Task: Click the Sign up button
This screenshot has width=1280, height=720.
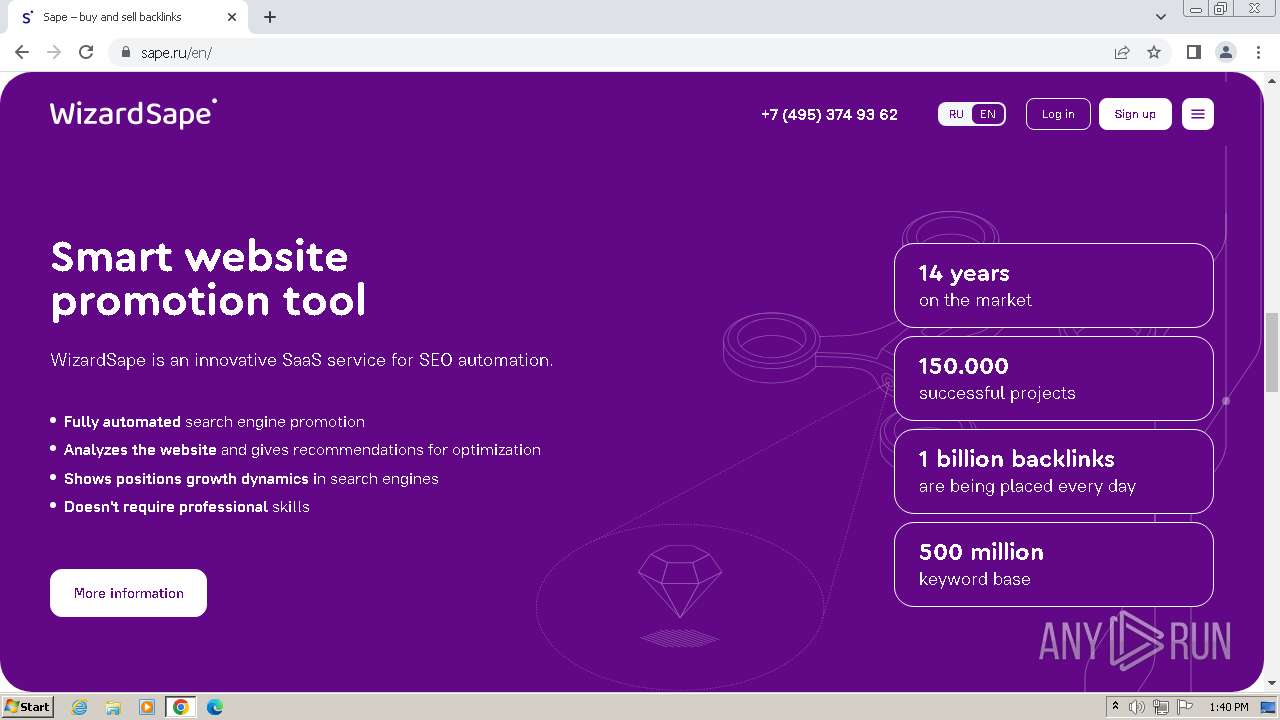Action: [1135, 114]
